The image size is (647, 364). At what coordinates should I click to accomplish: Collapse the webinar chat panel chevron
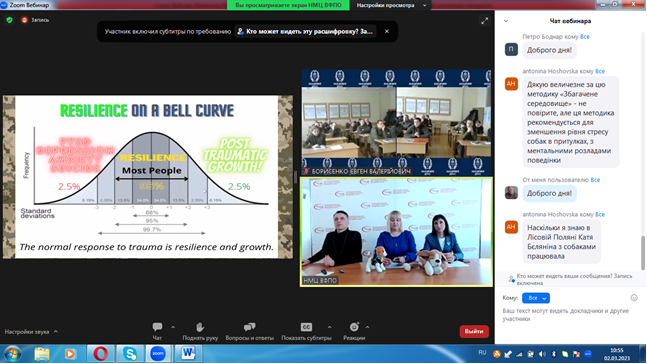506,21
